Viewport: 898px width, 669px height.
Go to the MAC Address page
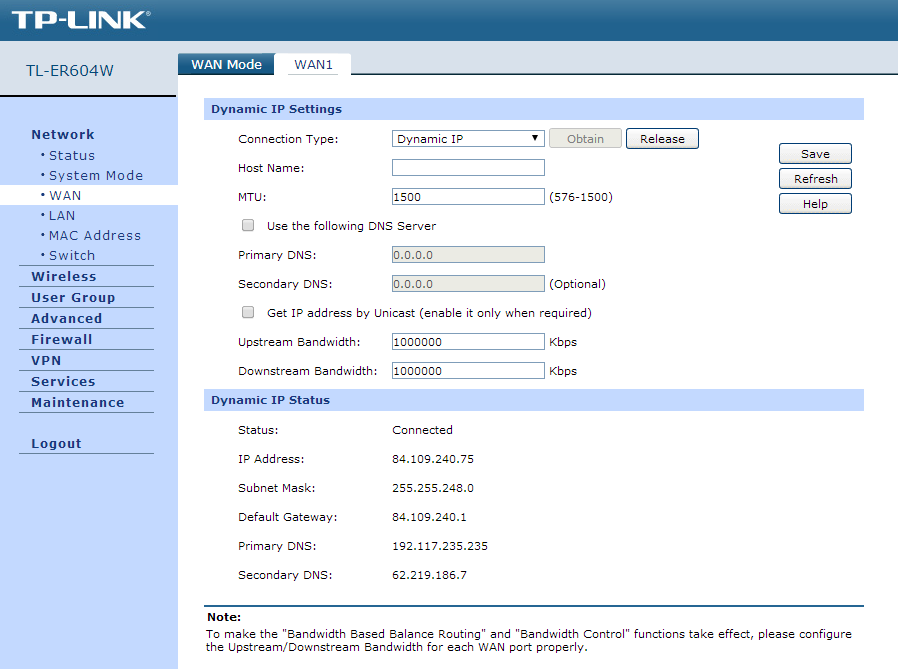click(x=95, y=236)
